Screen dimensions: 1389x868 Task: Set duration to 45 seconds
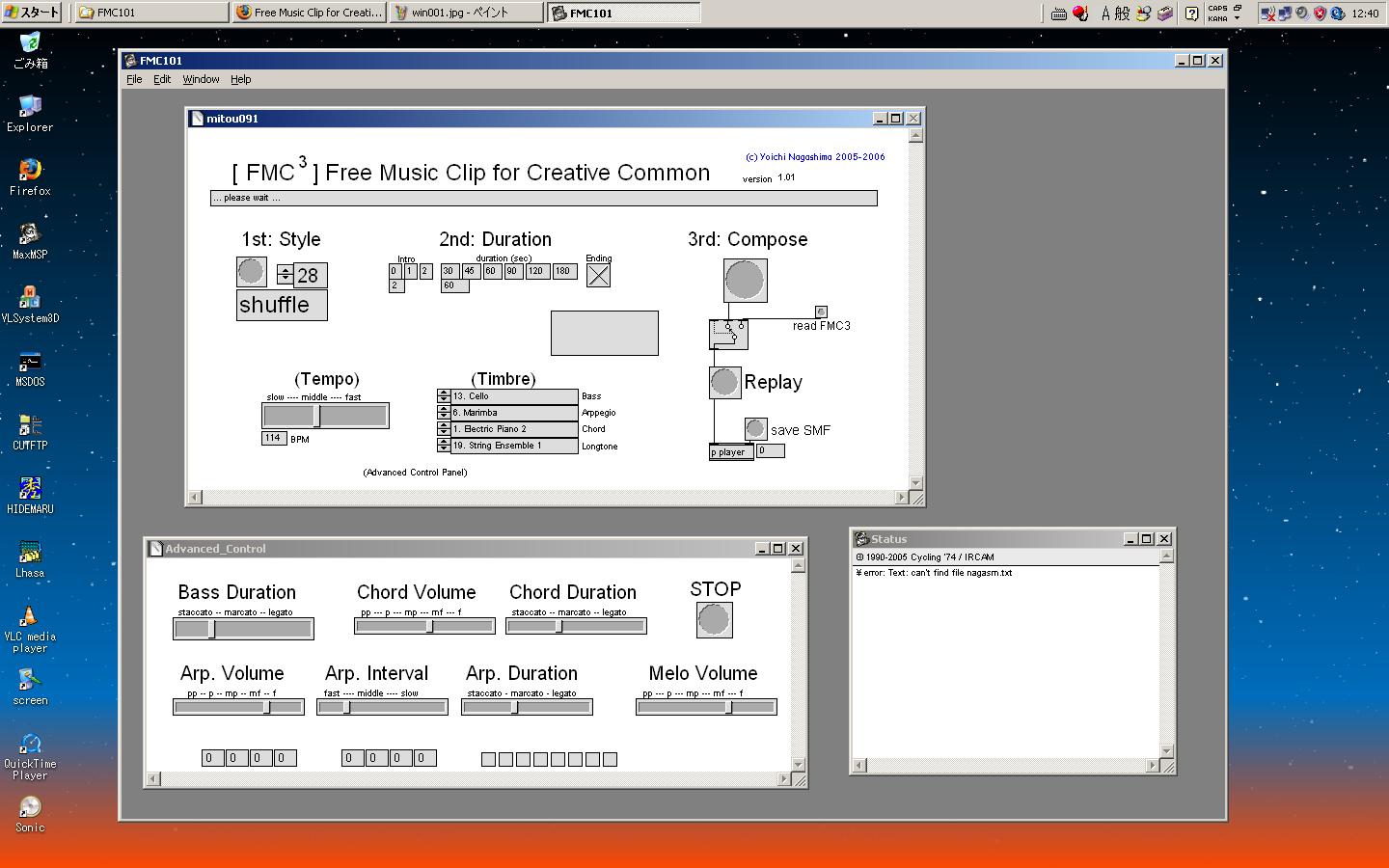pos(470,271)
